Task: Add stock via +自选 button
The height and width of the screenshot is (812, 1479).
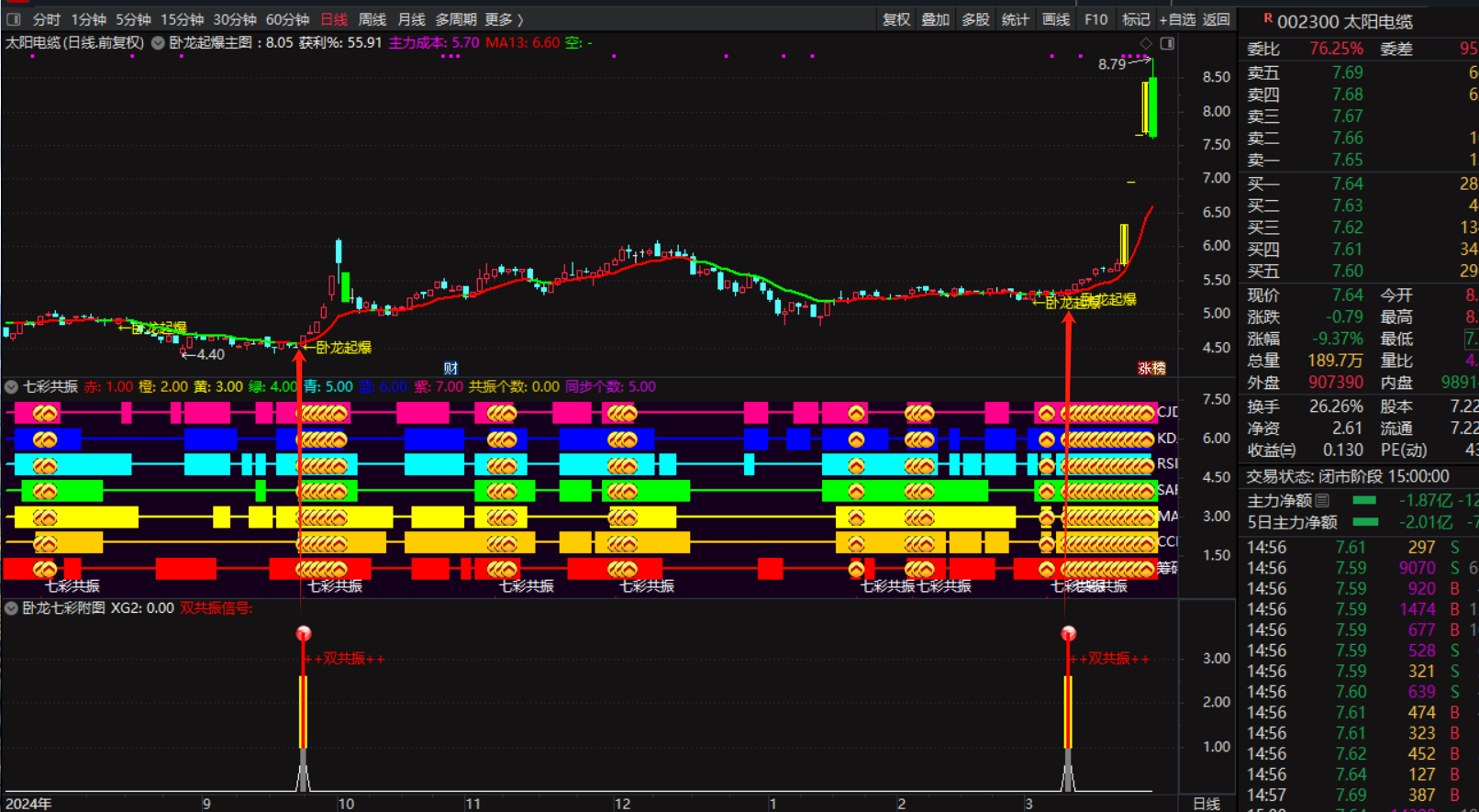Action: tap(1177, 19)
